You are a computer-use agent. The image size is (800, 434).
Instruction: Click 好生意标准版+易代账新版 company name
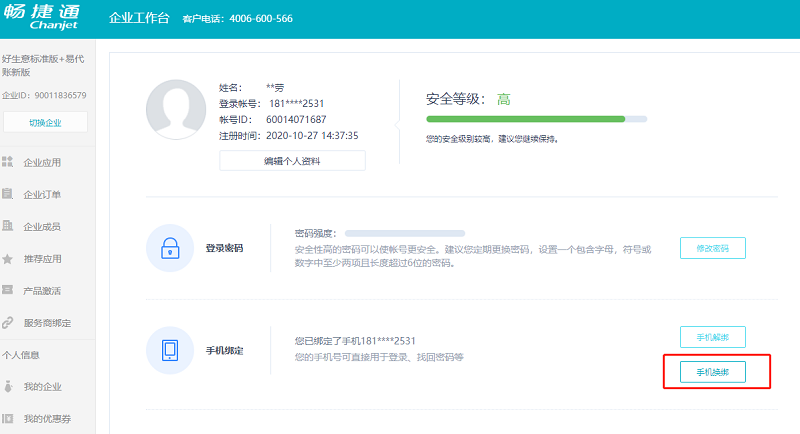click(43, 65)
